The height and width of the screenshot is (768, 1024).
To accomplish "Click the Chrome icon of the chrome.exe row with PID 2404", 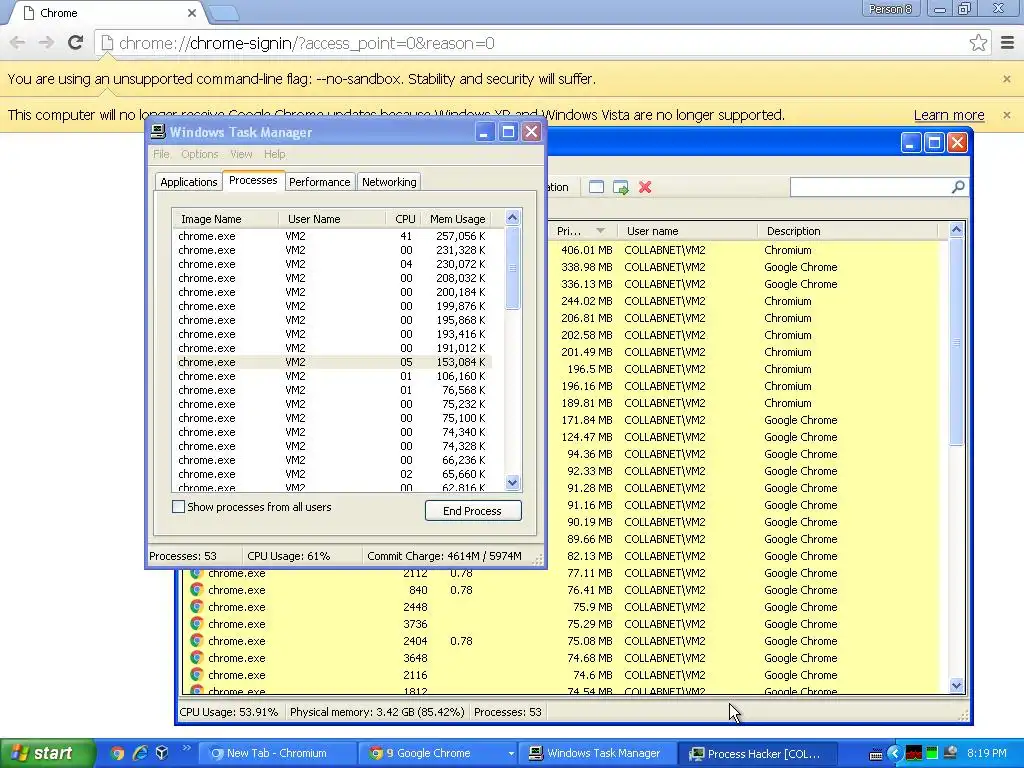I will (x=196, y=641).
